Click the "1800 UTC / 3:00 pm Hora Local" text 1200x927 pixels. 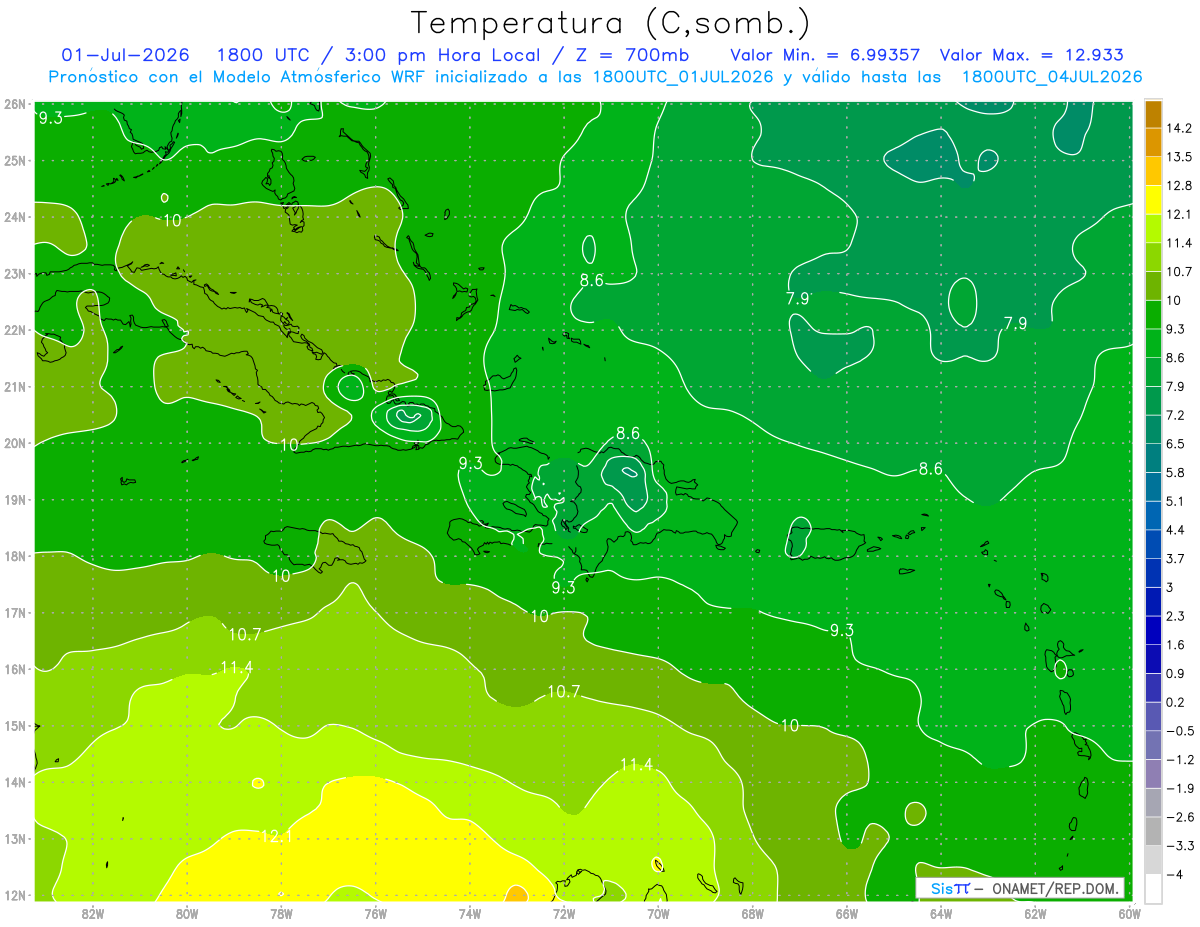tap(376, 55)
